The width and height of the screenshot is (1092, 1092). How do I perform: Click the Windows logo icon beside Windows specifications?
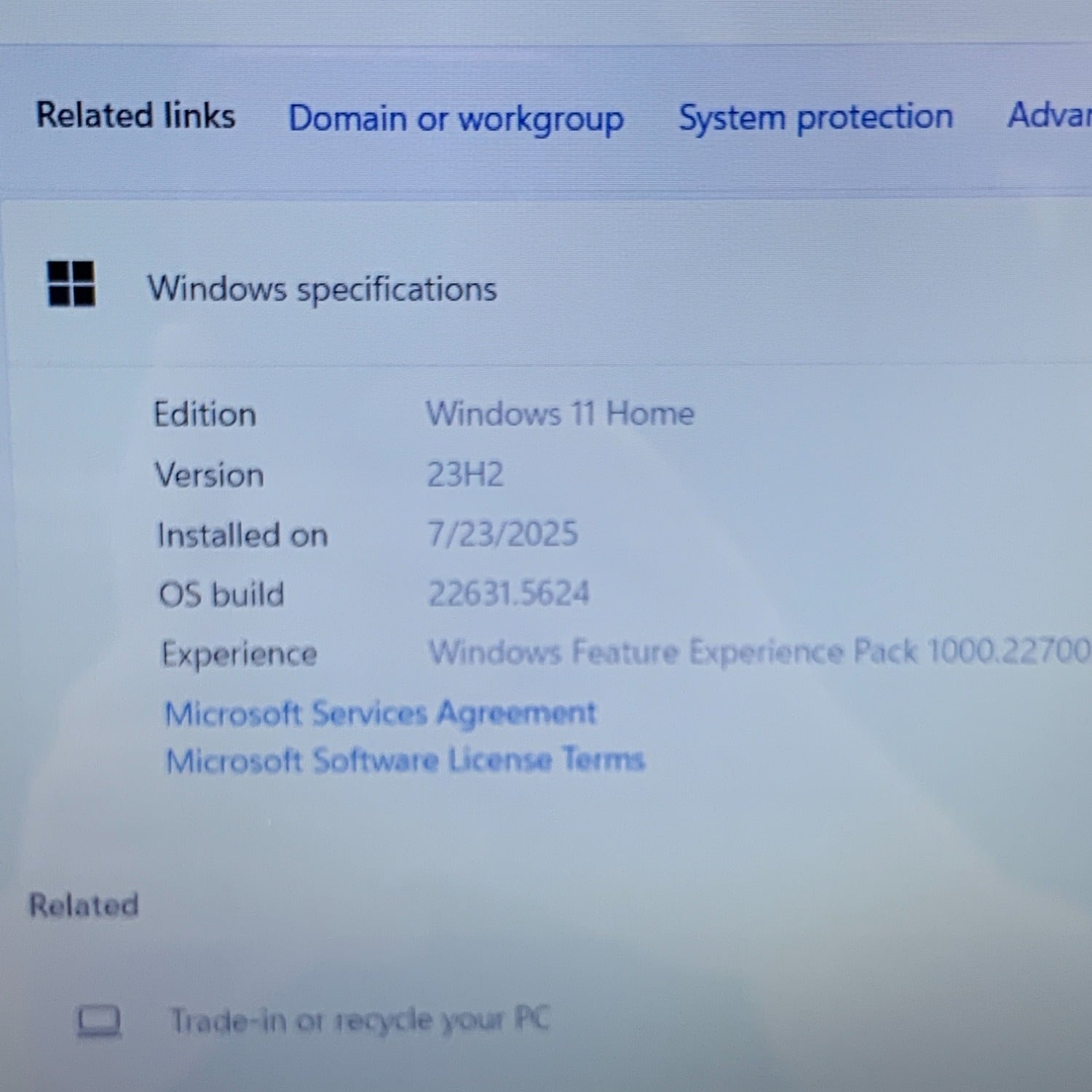pyautogui.click(x=71, y=284)
